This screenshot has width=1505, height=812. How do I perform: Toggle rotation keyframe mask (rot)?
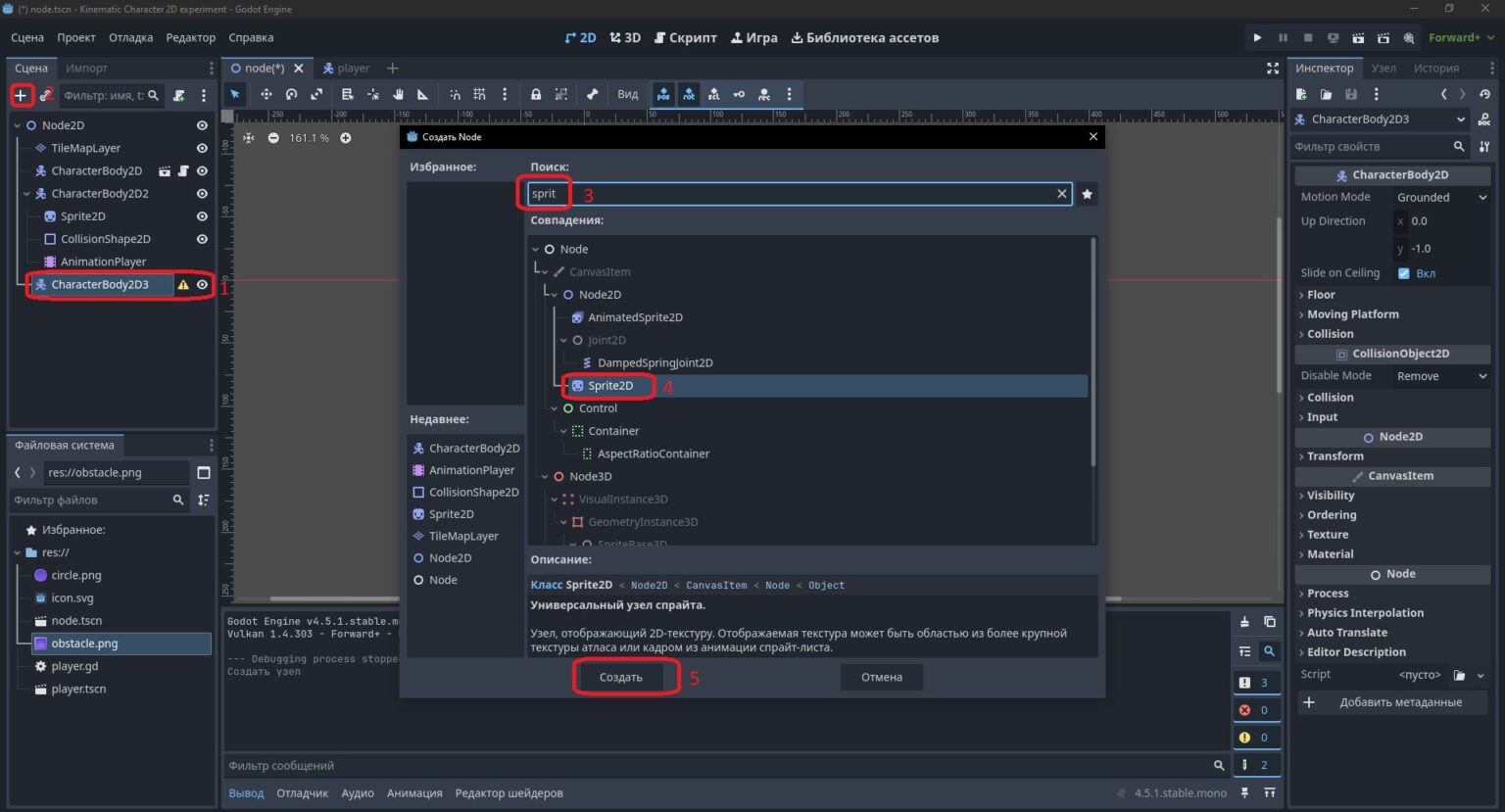pos(689,94)
